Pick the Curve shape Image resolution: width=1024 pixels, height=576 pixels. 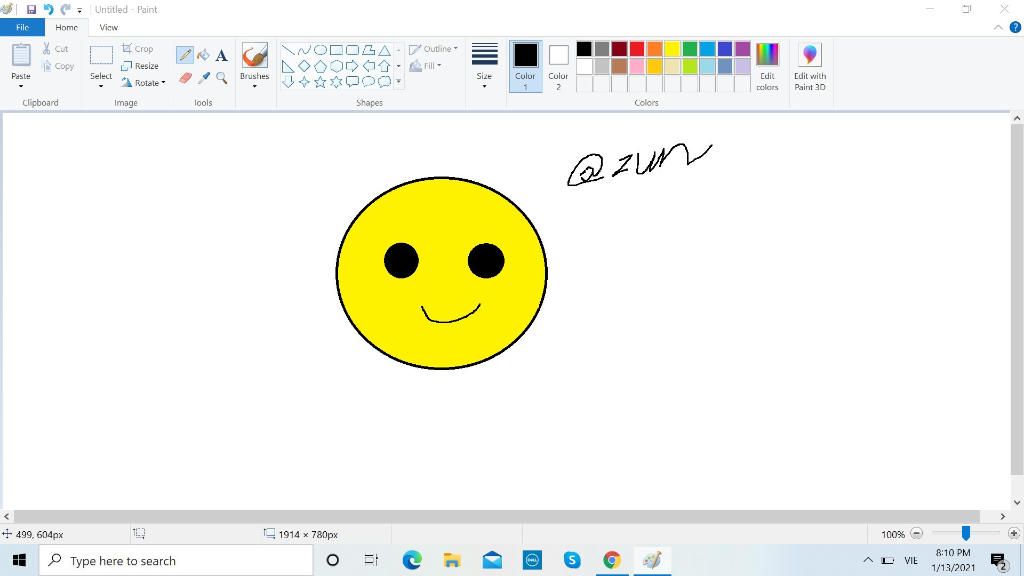[x=304, y=50]
